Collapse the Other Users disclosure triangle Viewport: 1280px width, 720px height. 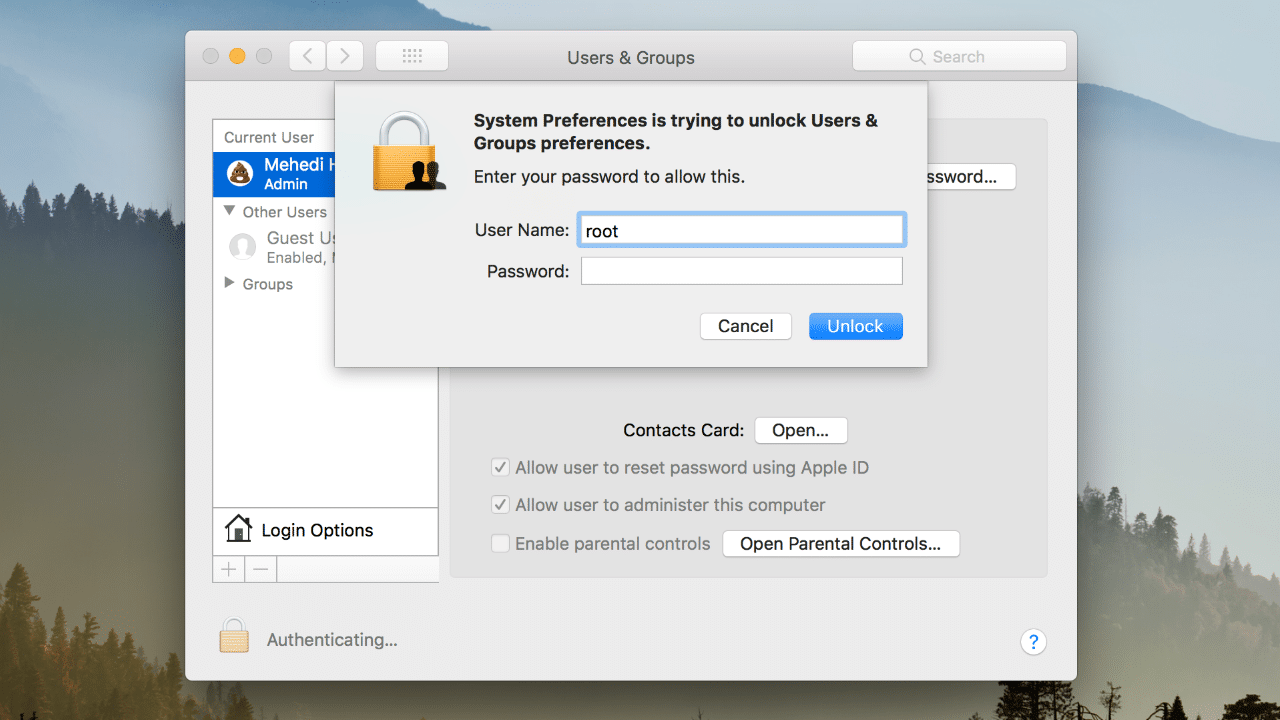pyautogui.click(x=230, y=211)
